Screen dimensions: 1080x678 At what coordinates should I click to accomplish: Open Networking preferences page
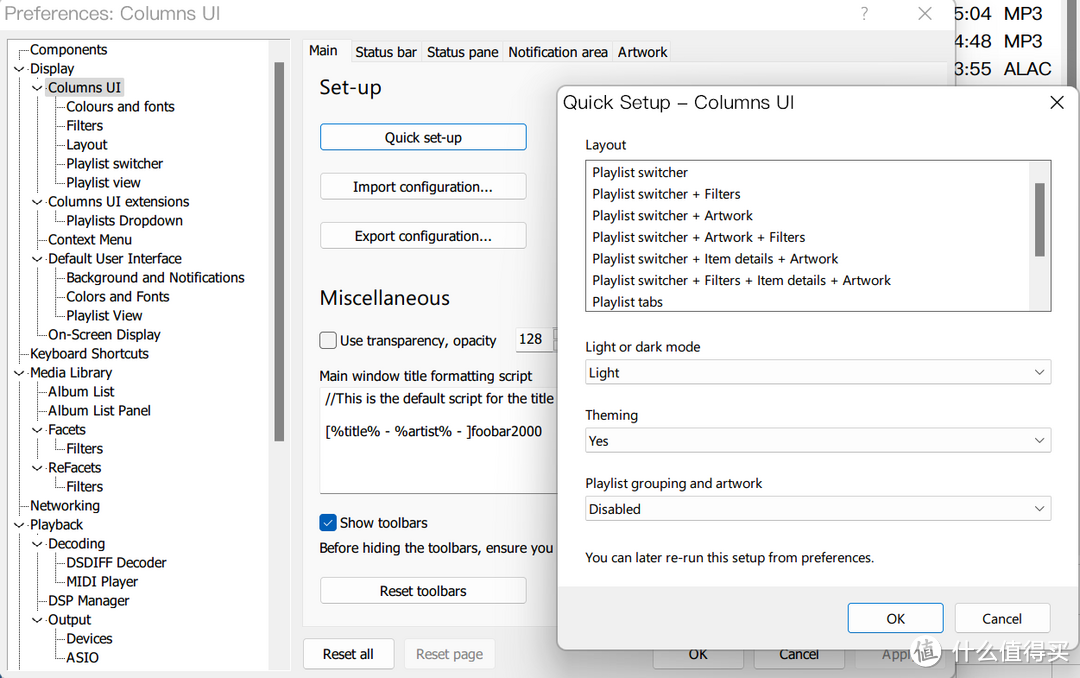pos(65,506)
